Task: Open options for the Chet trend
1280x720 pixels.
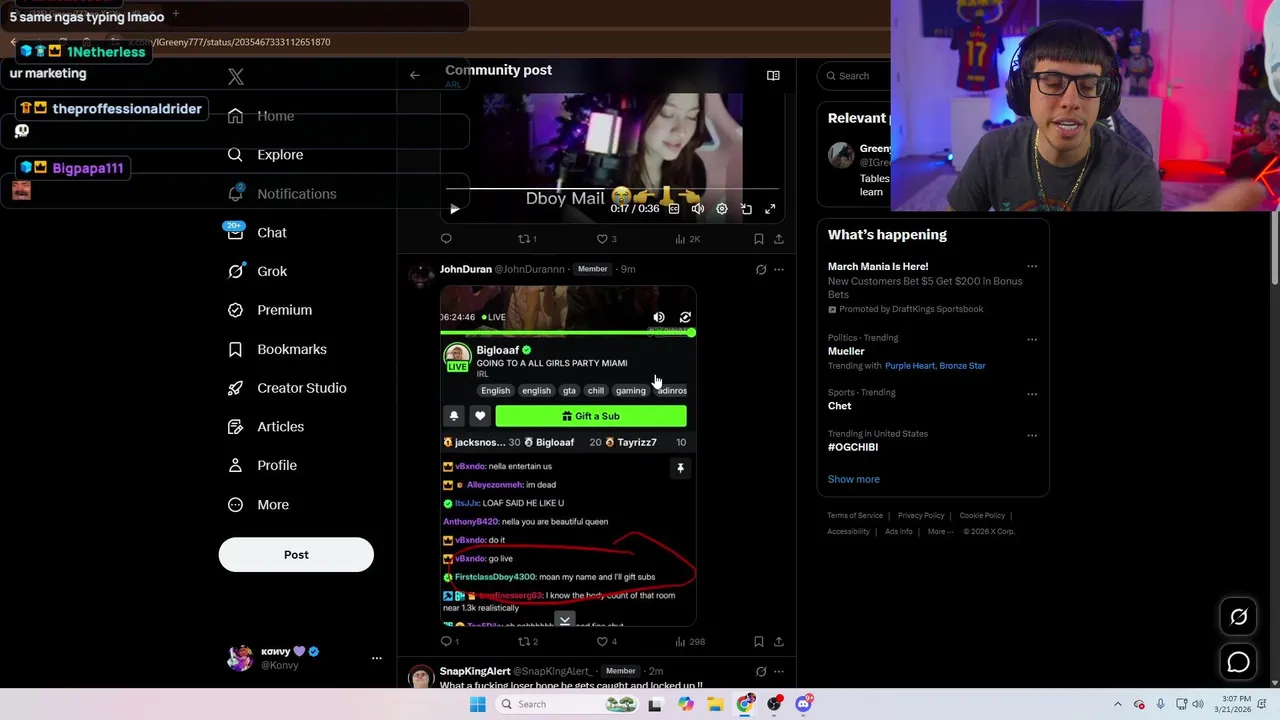Action: pyautogui.click(x=1032, y=394)
